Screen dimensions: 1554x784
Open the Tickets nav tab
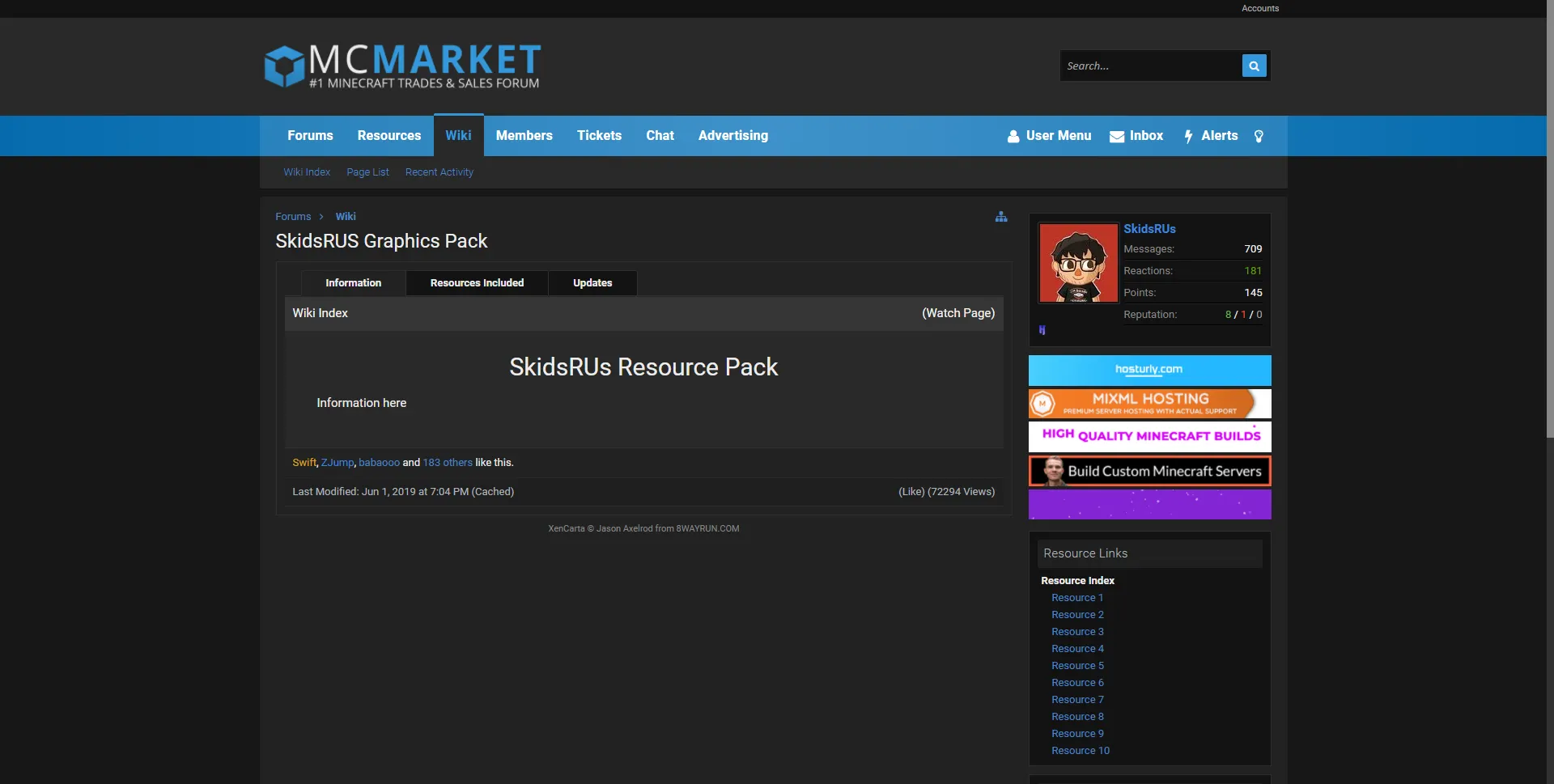click(599, 136)
